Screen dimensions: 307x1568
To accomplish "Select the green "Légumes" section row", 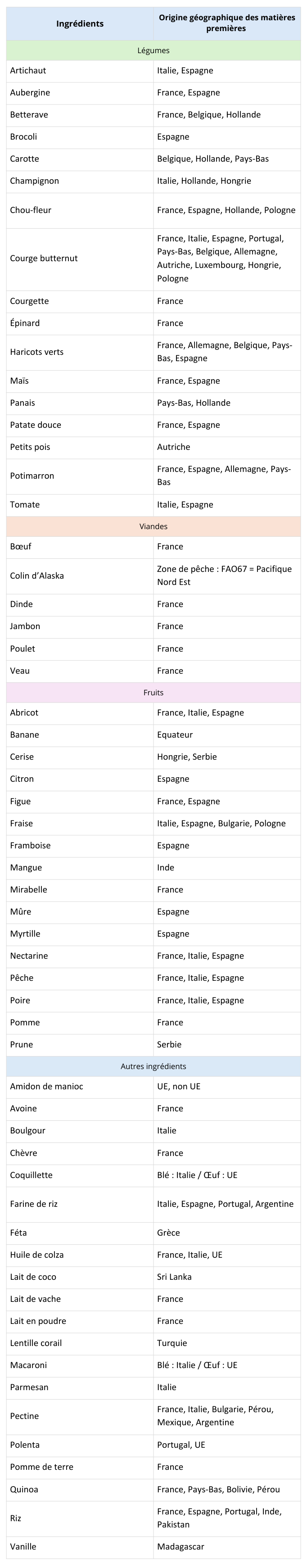I will click(x=153, y=50).
